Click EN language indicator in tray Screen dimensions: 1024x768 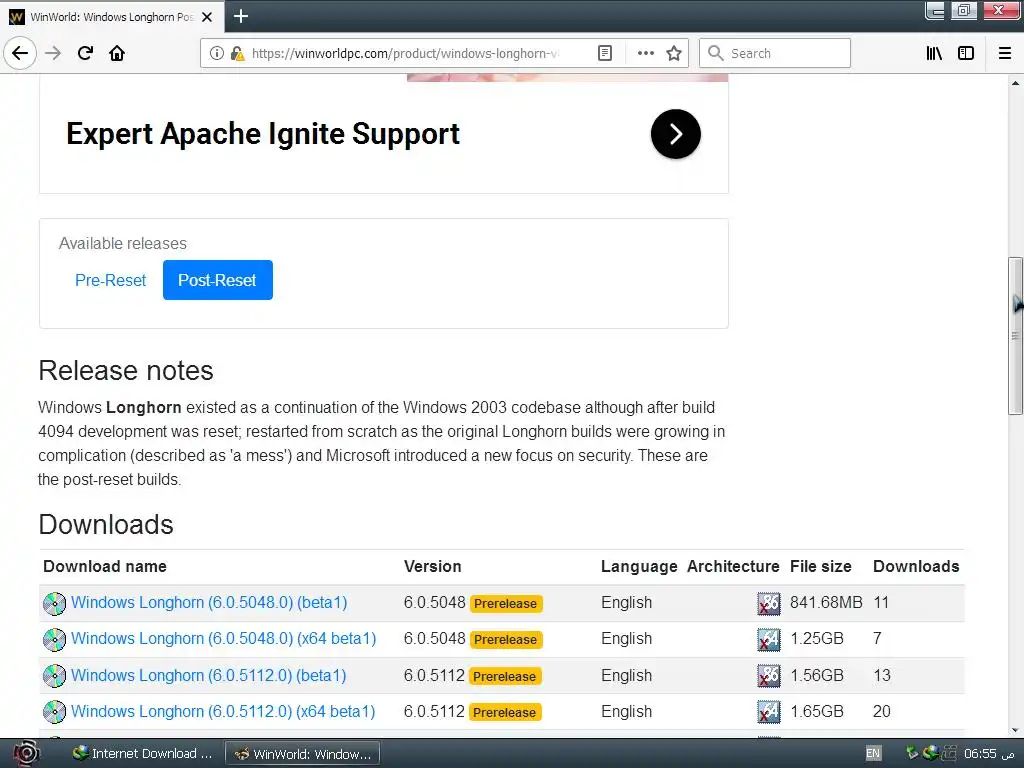(x=873, y=754)
